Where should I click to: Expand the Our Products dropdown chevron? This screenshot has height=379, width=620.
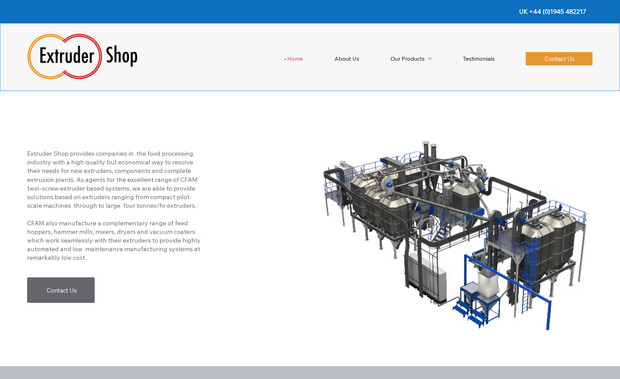(x=430, y=59)
